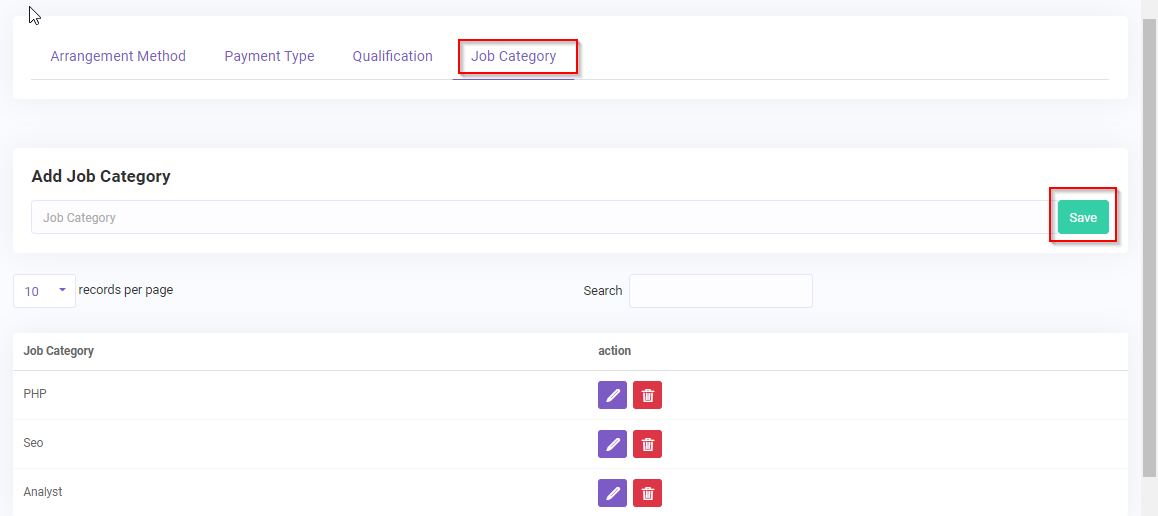
Task: Click the Analyst category name
Action: (43, 492)
